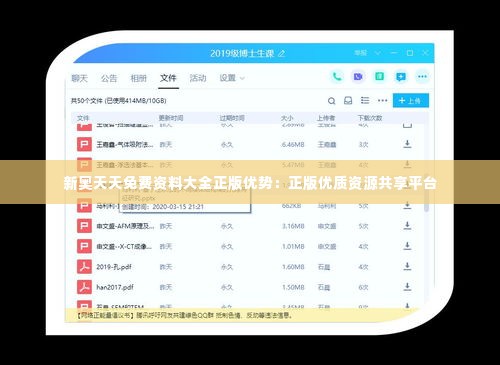Select the 申文盛-AFM原理及... file name

coord(125,226)
